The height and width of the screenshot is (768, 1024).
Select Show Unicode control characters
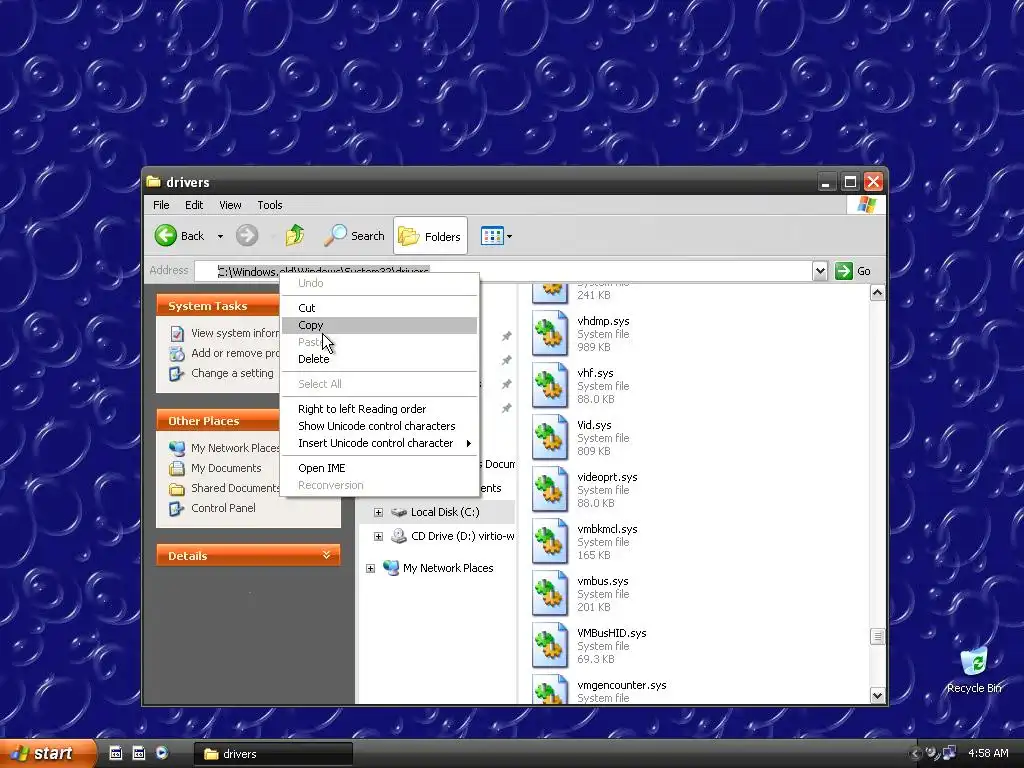[379, 426]
